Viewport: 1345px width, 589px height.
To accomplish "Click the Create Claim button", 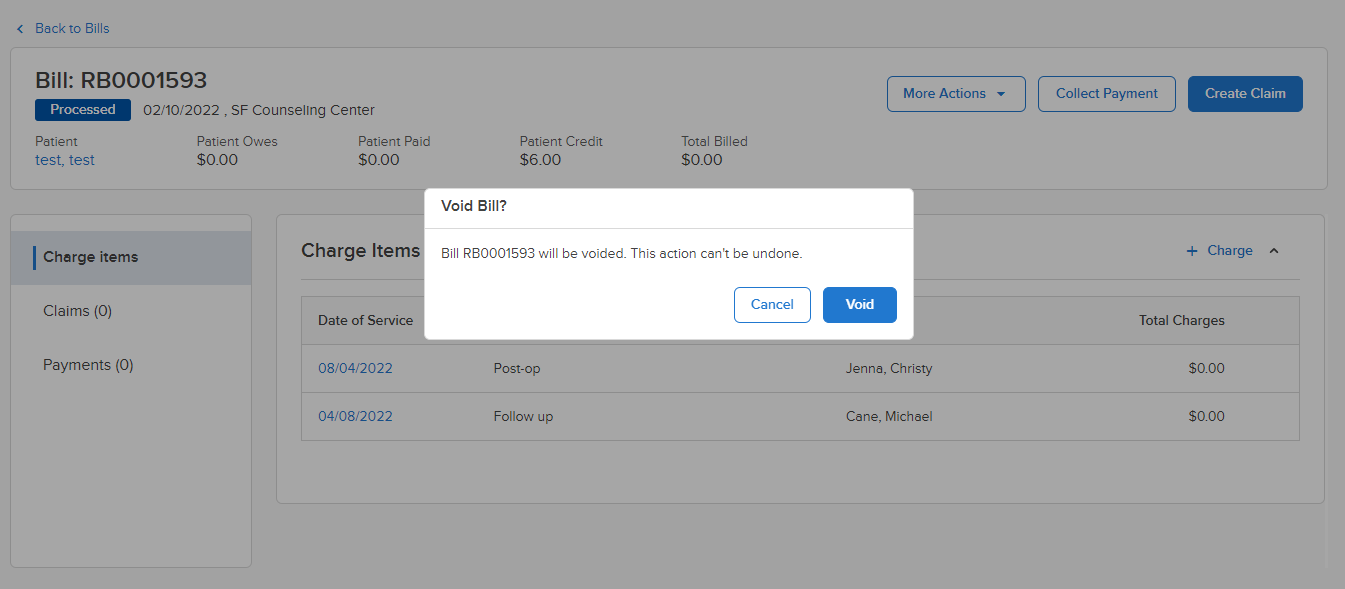I will click(1245, 94).
